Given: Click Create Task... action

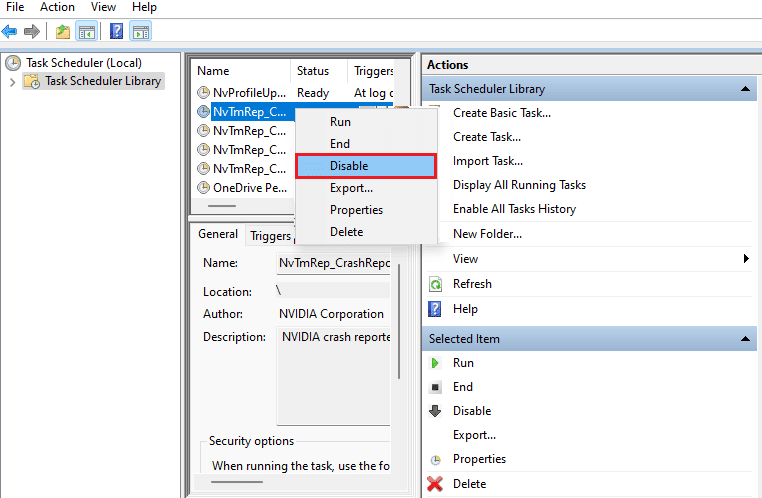Looking at the screenshot, I should pos(486,137).
